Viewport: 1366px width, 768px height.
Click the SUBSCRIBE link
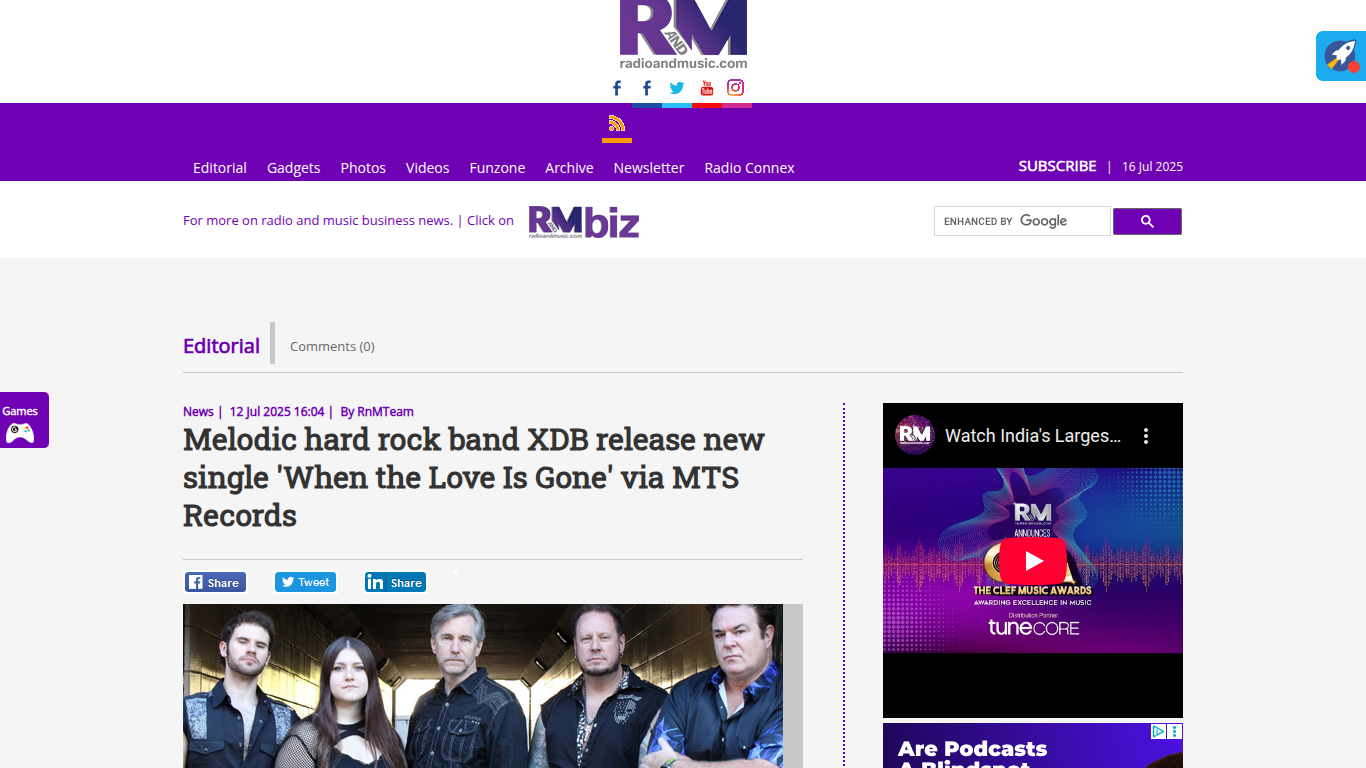1057,166
